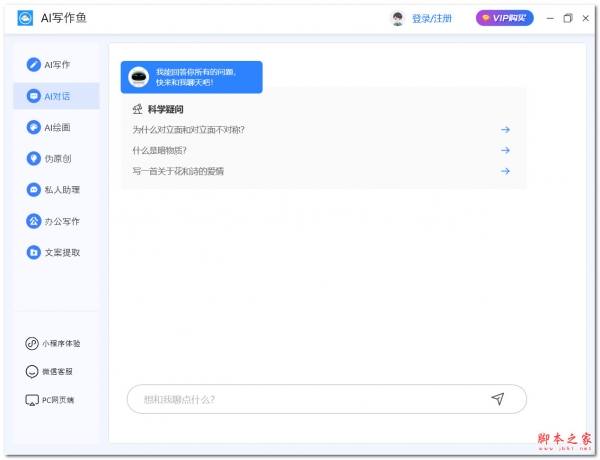
Task: Open 办公写作 from the sidebar
Action: (x=33, y=221)
